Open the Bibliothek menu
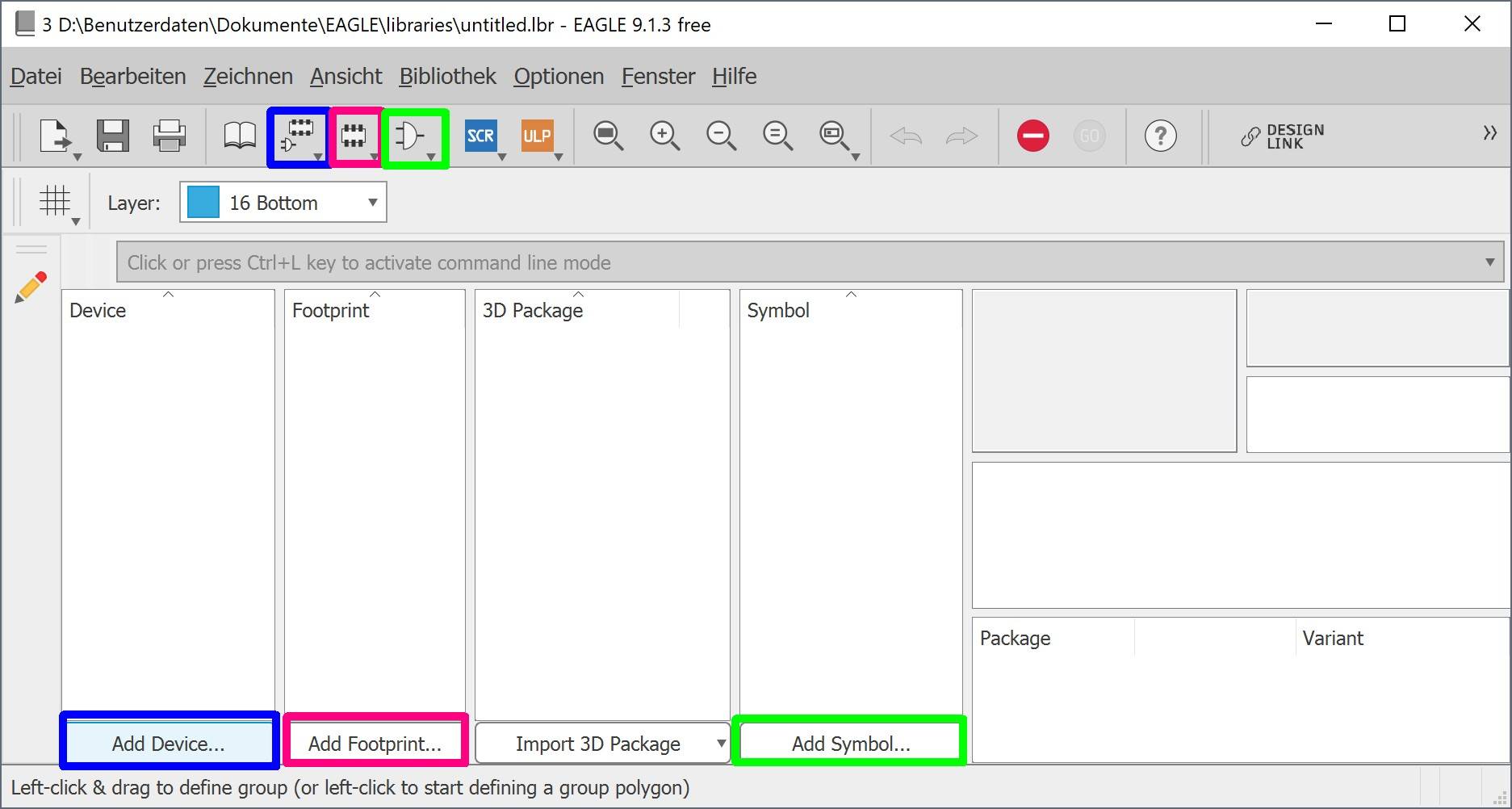This screenshot has height=809, width=1512. (x=447, y=77)
